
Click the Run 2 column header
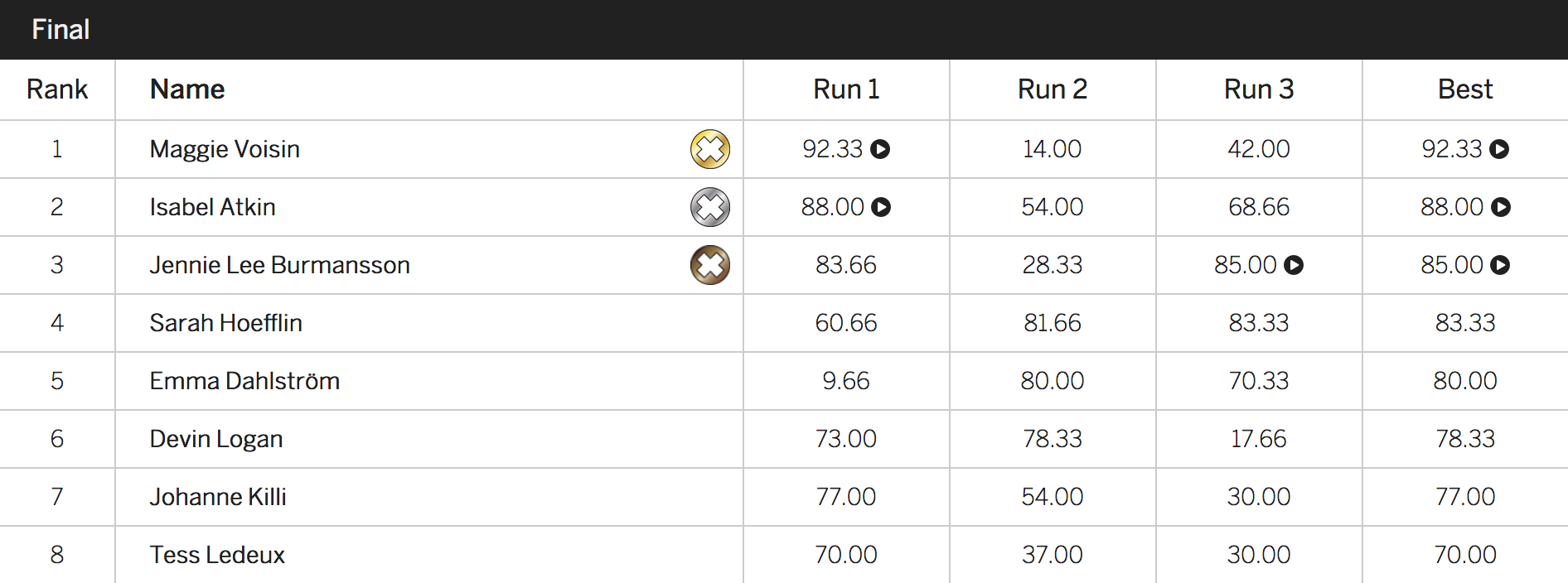point(1053,89)
